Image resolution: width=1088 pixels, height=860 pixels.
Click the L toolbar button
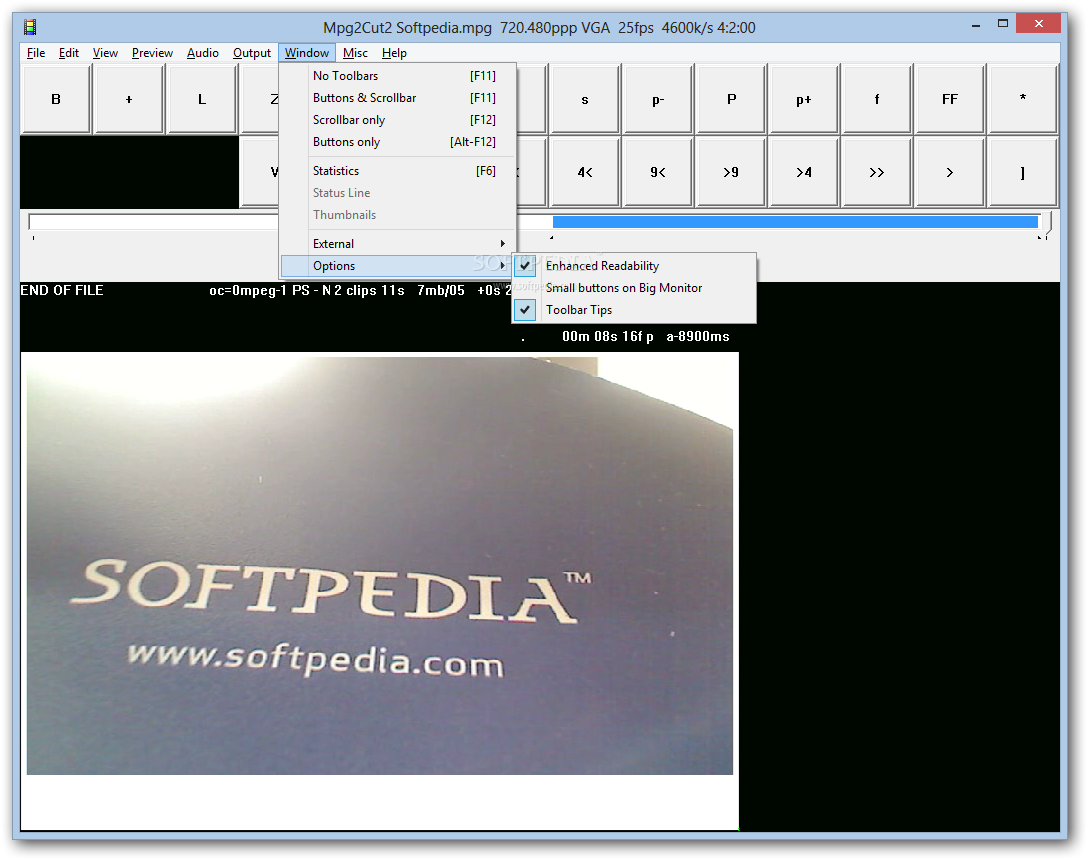[202, 99]
